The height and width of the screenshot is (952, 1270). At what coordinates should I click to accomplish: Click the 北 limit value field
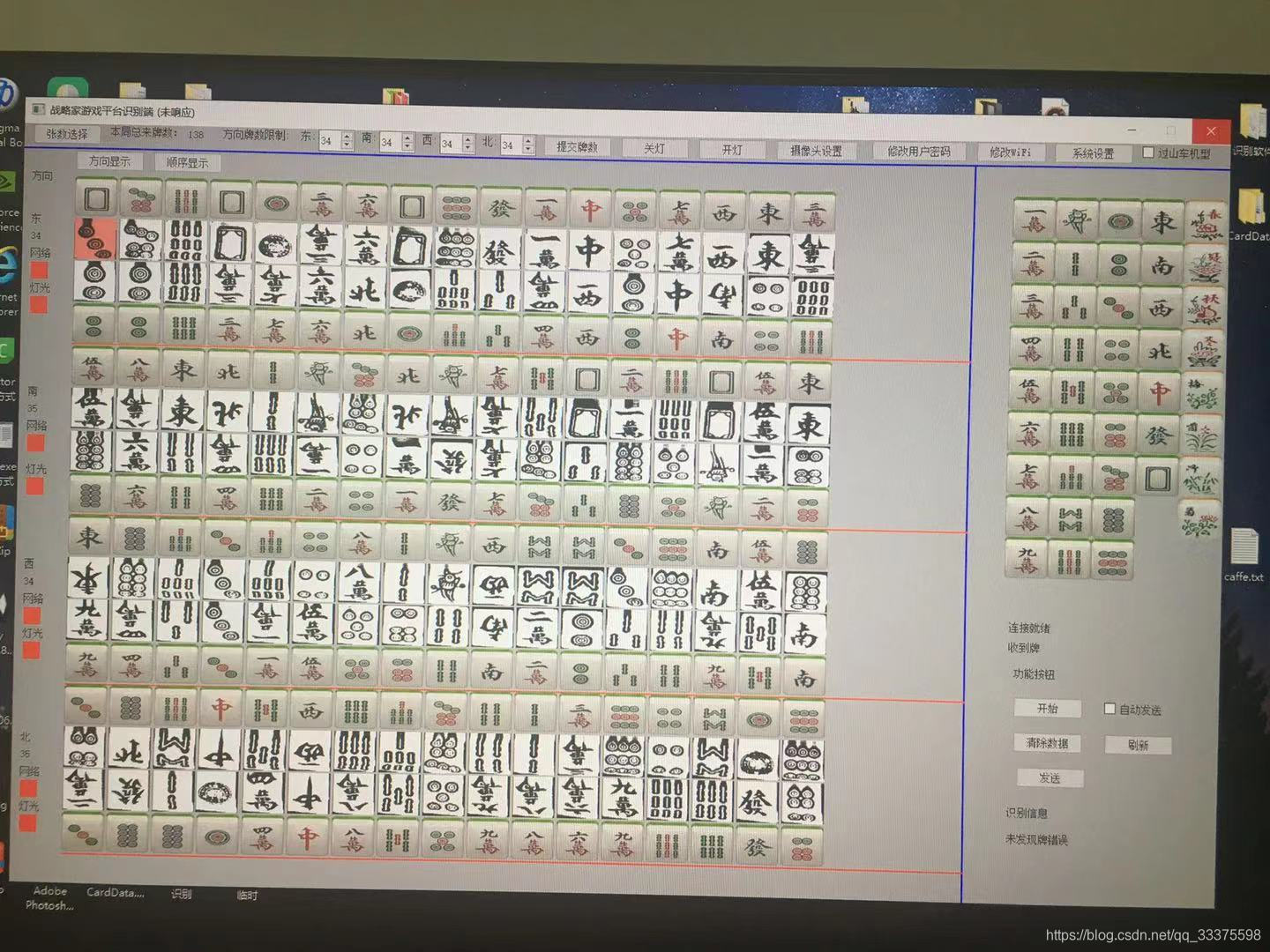pyautogui.click(x=511, y=145)
